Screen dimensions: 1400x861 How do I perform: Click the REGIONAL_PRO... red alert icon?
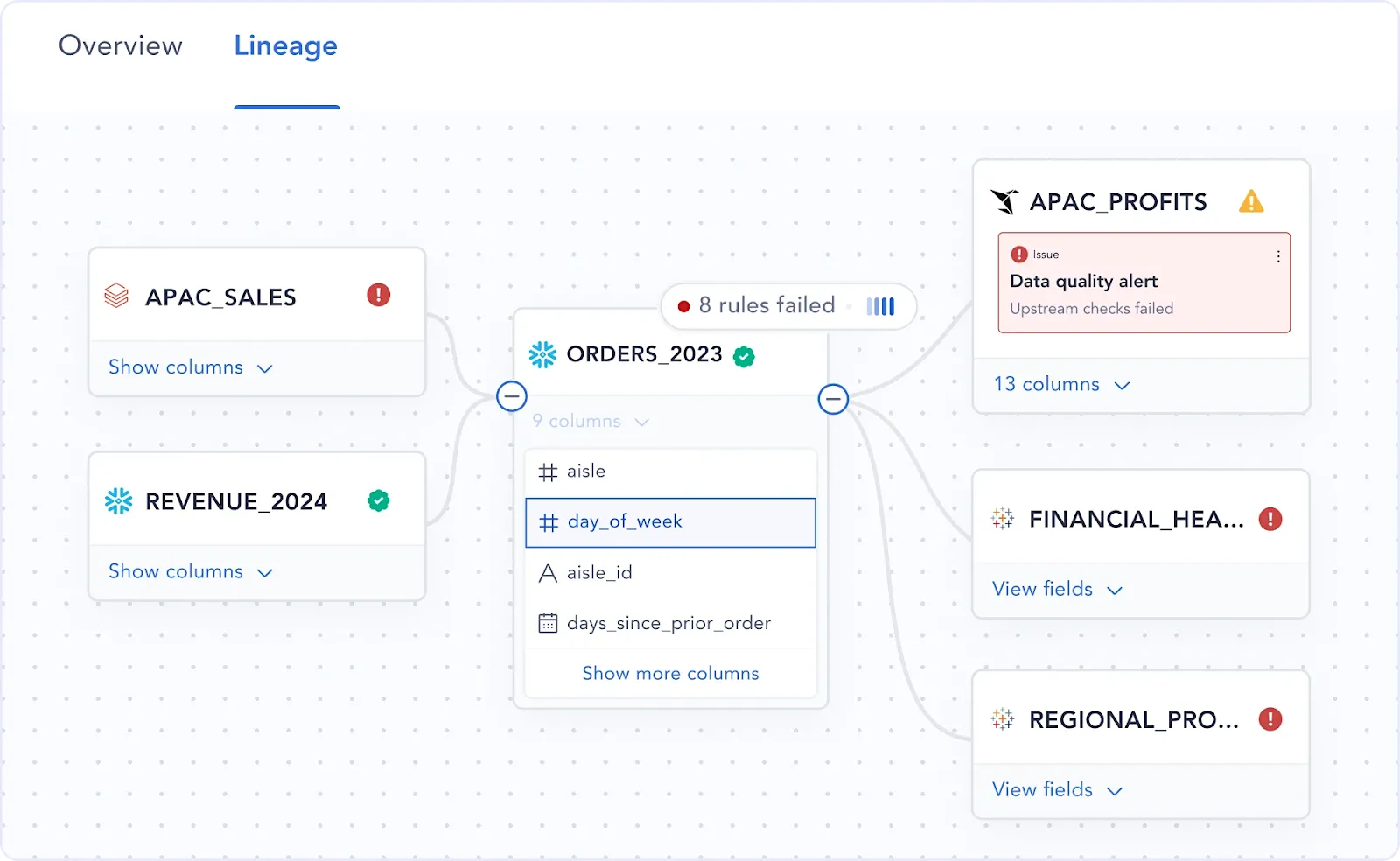click(x=1270, y=719)
